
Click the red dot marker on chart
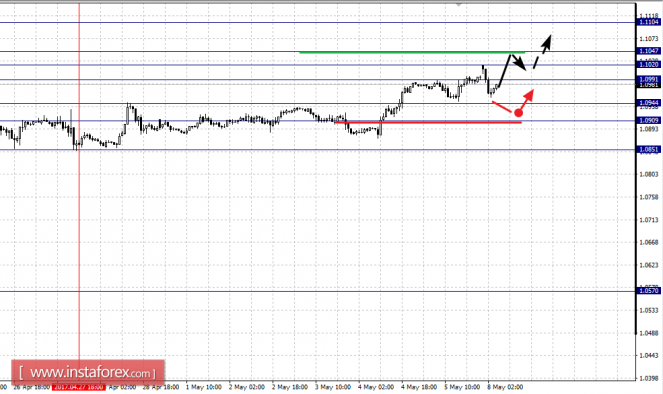pyautogui.click(x=518, y=113)
